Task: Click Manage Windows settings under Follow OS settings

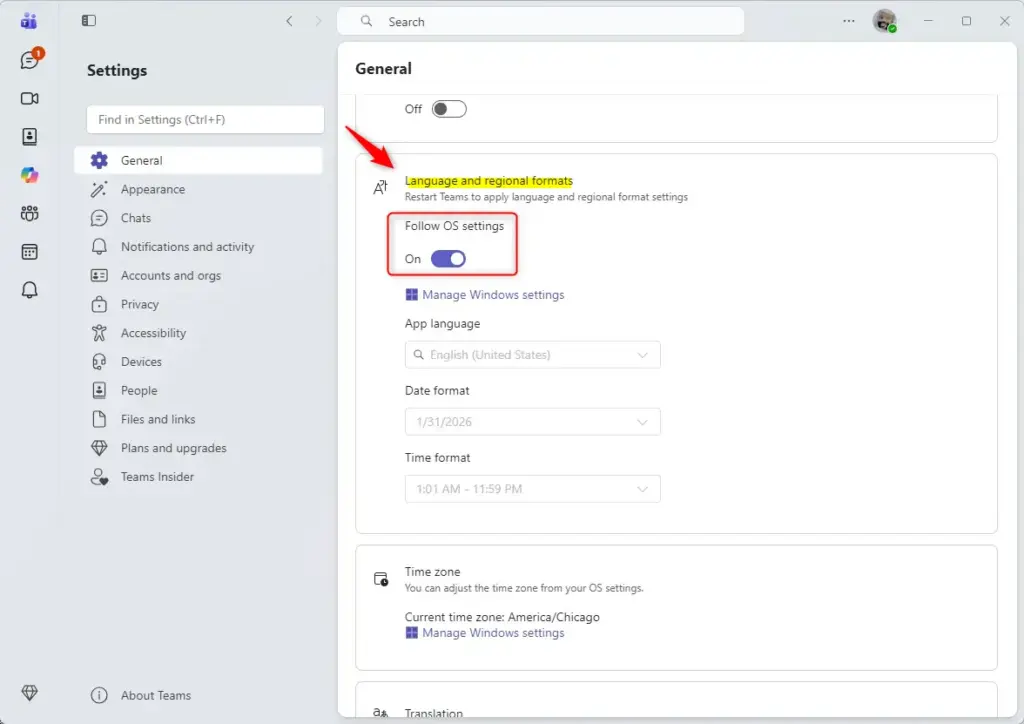Action: [x=485, y=295]
